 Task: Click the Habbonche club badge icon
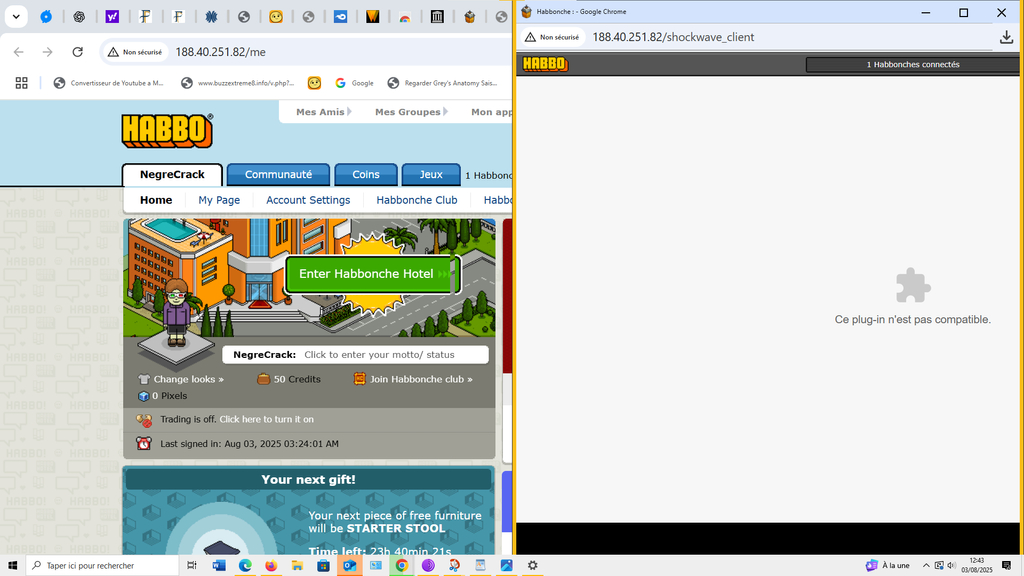[x=359, y=379]
